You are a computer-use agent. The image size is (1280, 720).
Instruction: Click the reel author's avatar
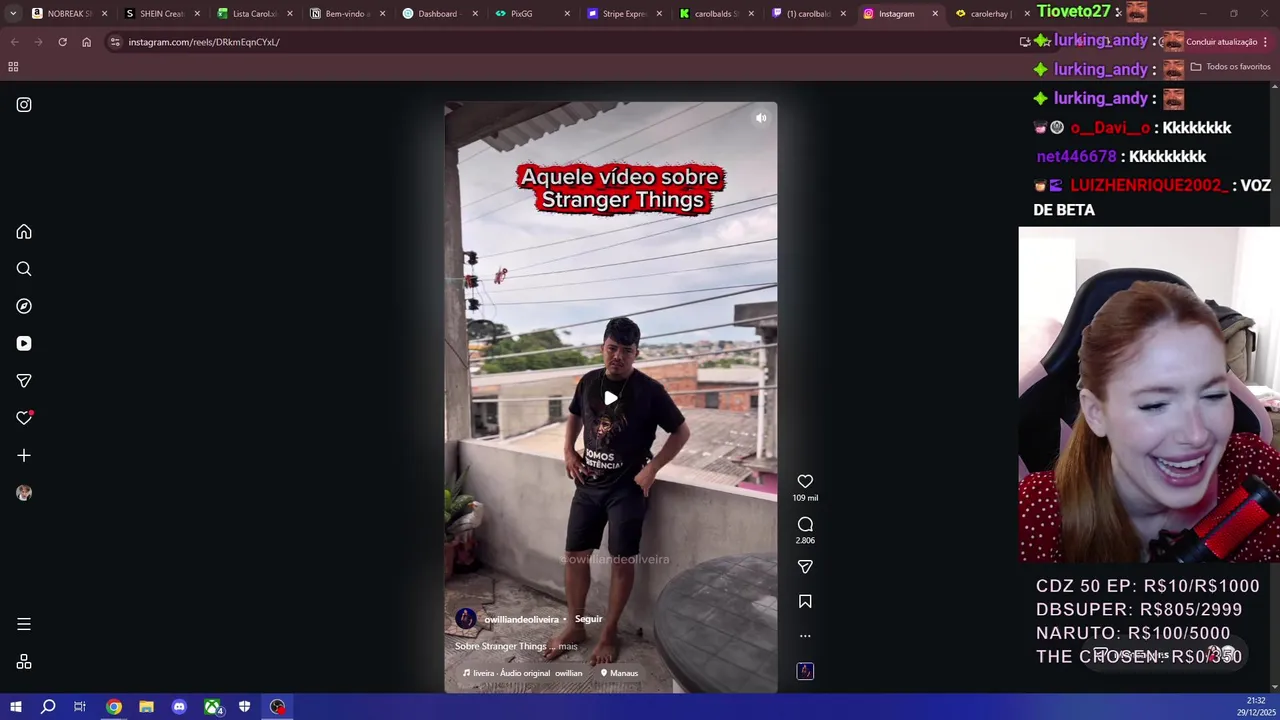click(466, 619)
